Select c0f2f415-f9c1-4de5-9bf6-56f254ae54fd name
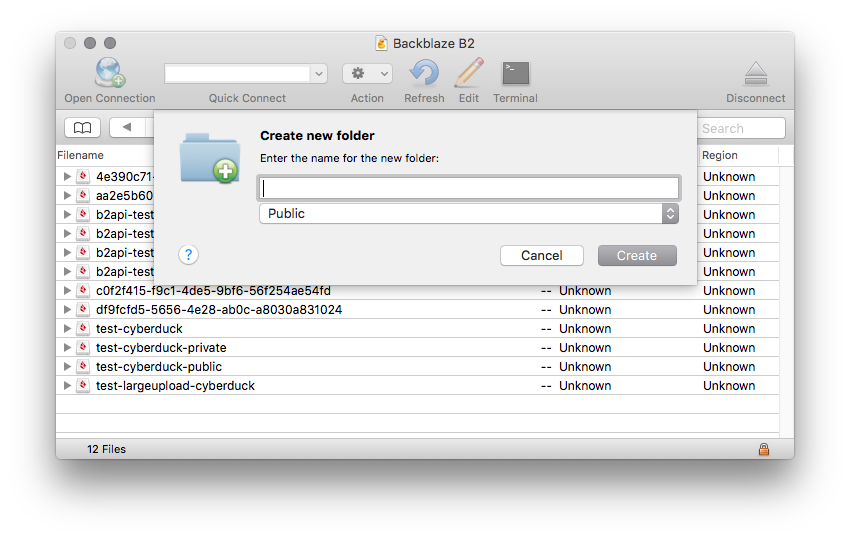Screen dimensions: 850x539 tap(213, 291)
